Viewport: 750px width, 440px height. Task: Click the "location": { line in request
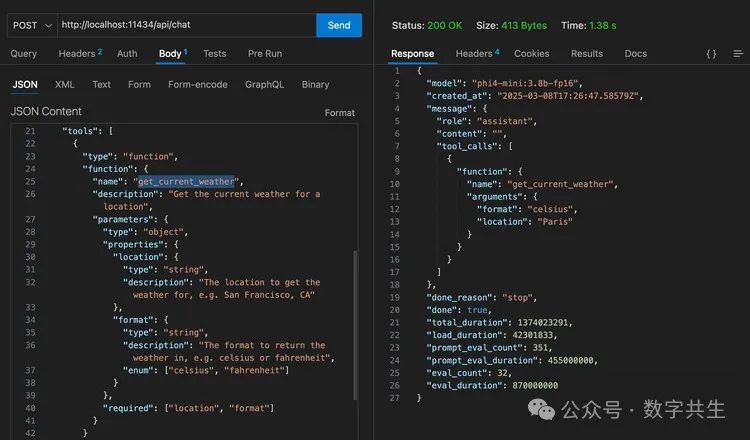[x=145, y=257]
